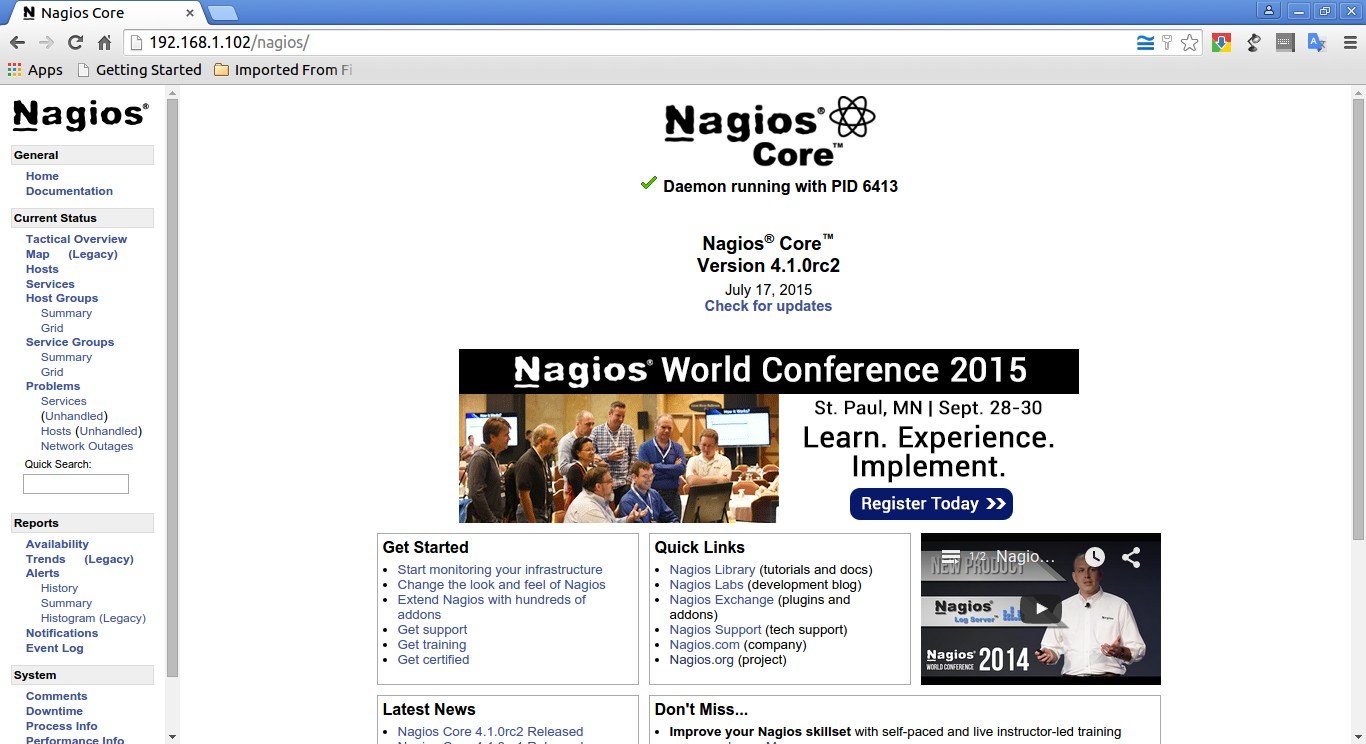Screen dimensions: 1366x744
Task: Open the Google Translate extension icon
Action: point(1317,43)
